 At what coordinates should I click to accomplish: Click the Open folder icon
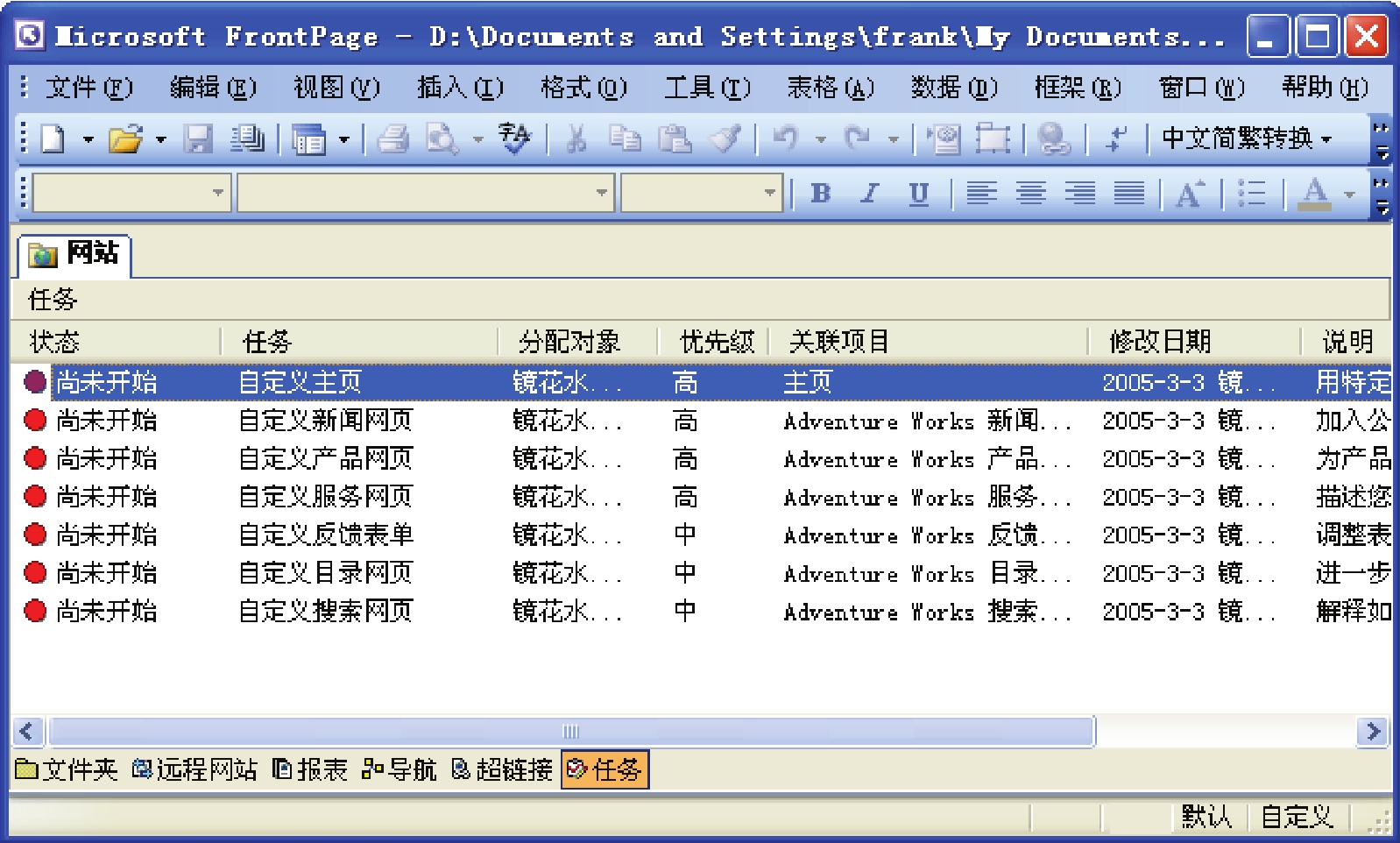126,138
